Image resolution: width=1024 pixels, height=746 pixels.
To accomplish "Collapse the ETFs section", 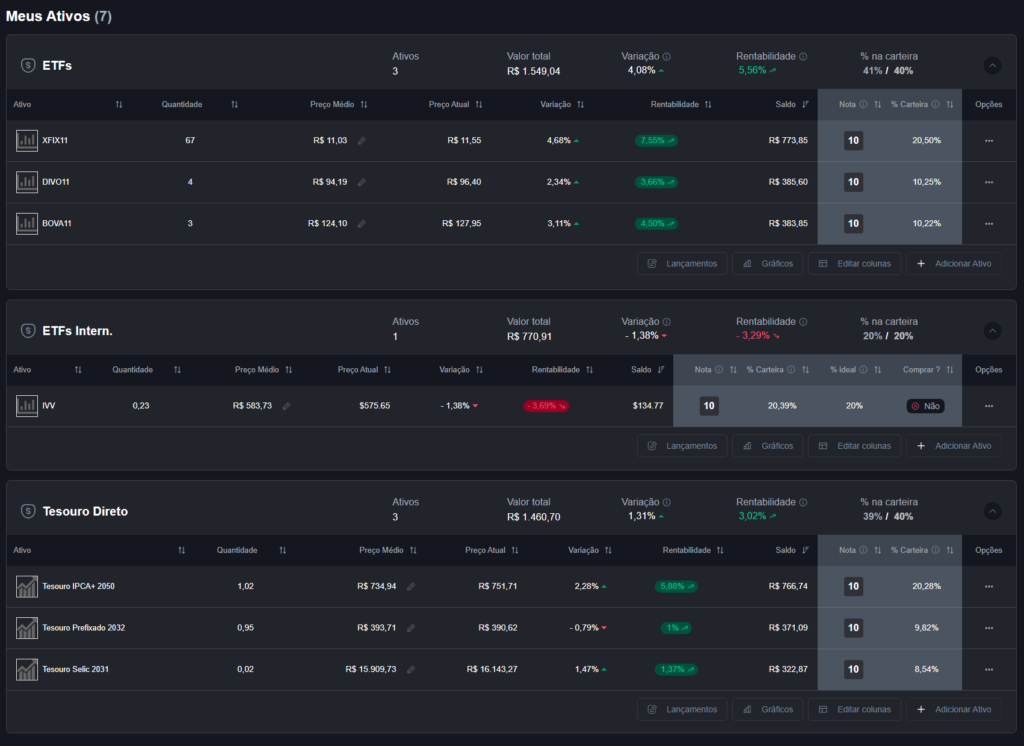I will point(993,65).
